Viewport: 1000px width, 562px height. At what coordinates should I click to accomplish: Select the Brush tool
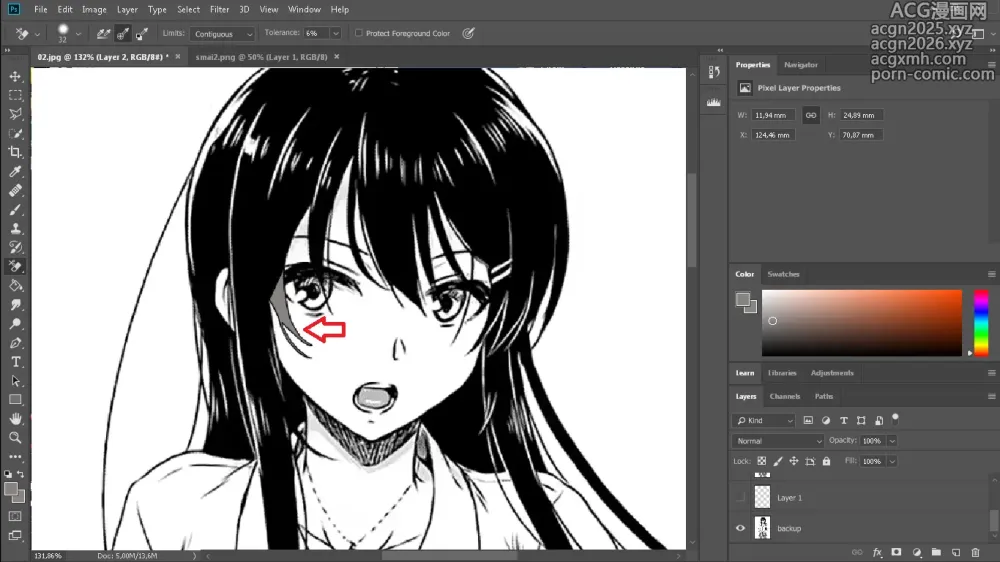[x=15, y=210]
